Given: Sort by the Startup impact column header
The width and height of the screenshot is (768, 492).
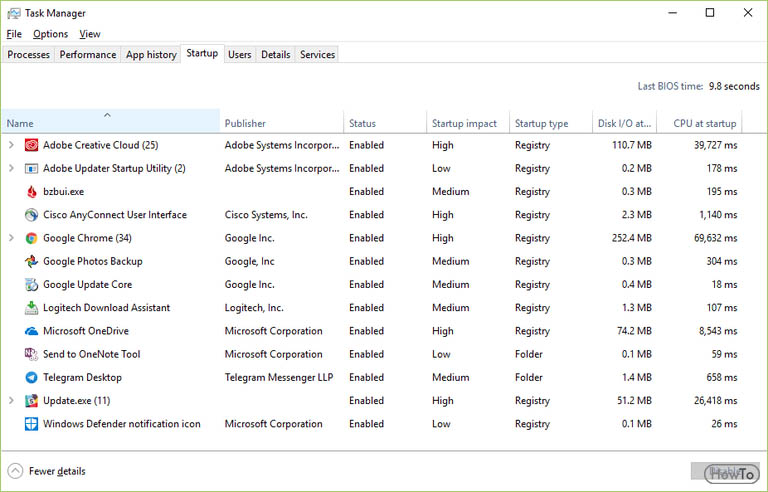Looking at the screenshot, I should click(x=468, y=121).
